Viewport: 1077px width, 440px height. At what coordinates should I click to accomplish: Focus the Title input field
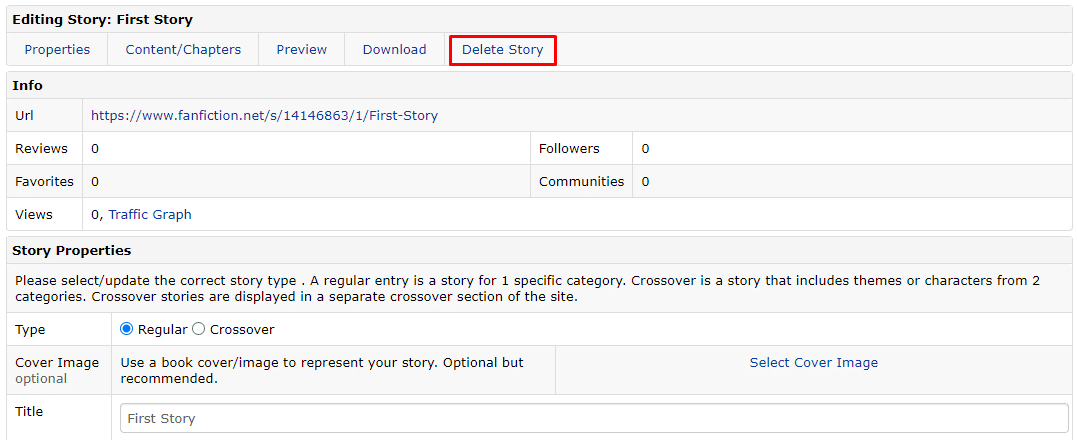pos(594,418)
